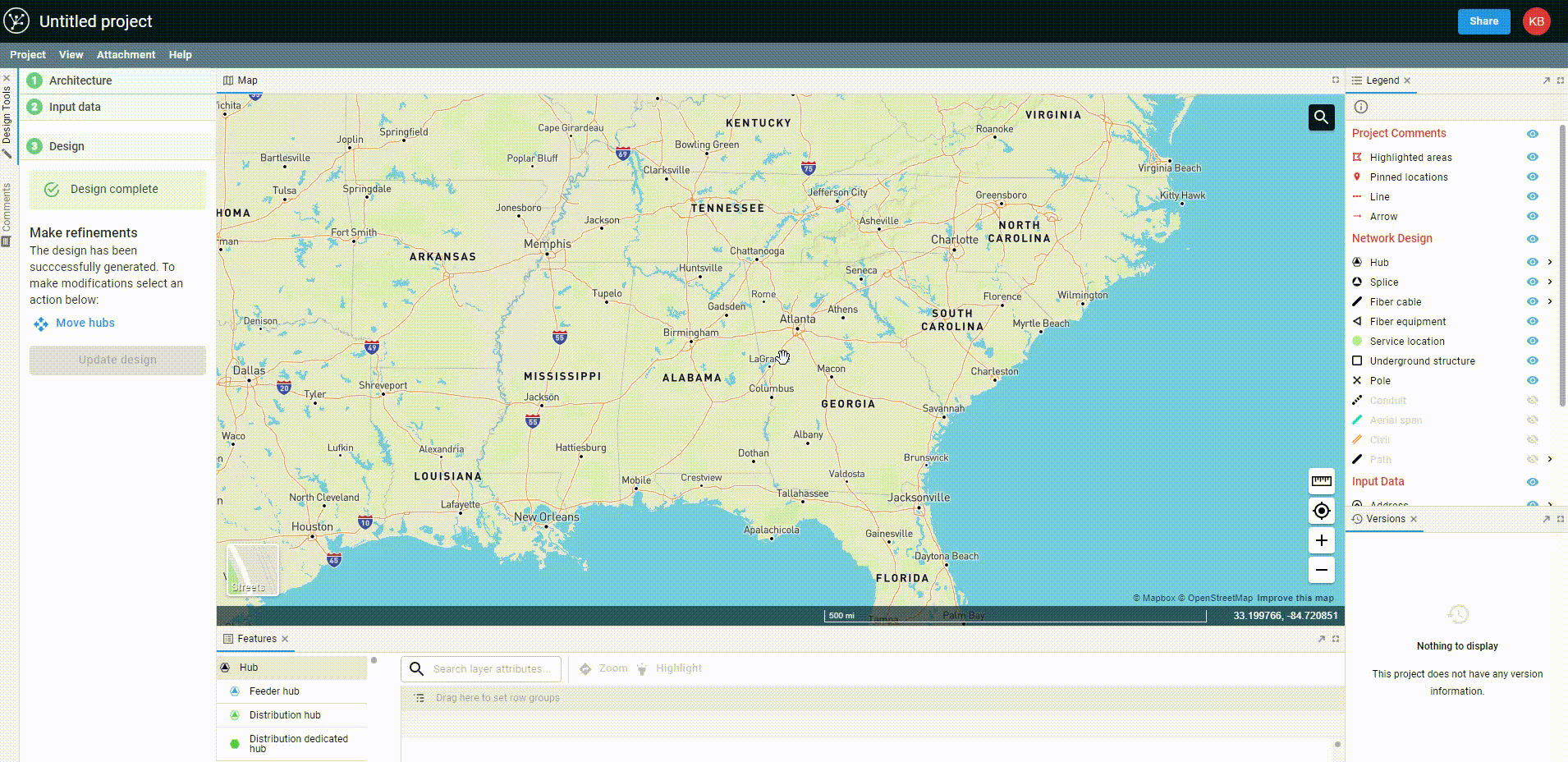
Task: Expand the Fiber cable legend entry
Action: [1550, 301]
